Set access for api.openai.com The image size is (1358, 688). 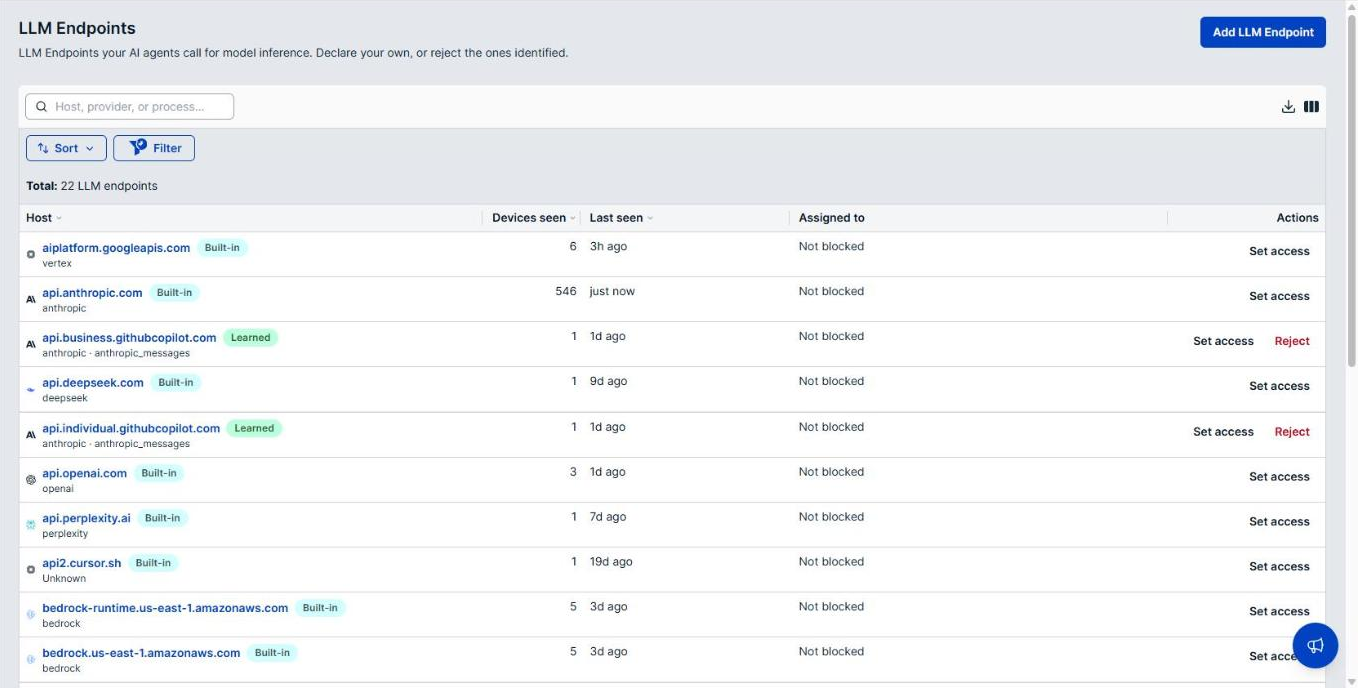pos(1279,477)
